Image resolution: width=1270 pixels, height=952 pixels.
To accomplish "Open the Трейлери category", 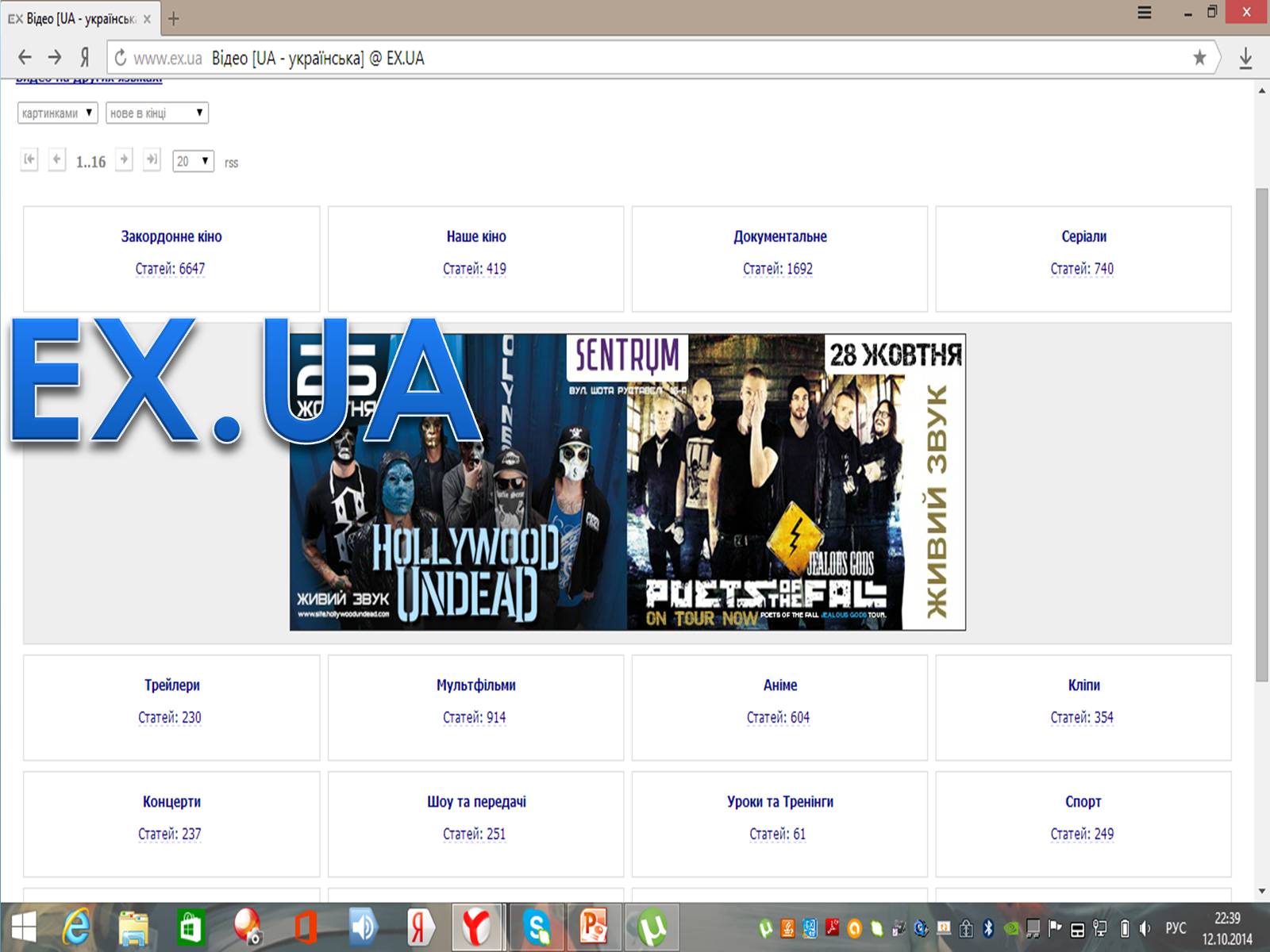I will click(171, 685).
